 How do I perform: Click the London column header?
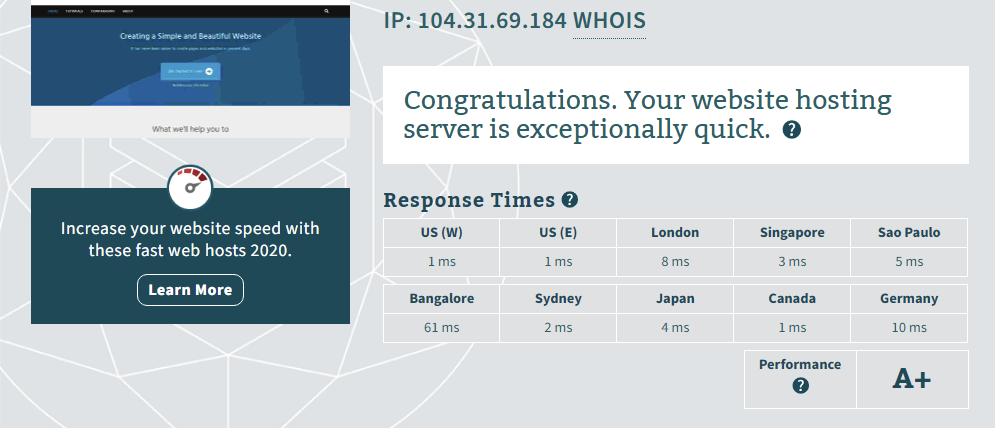click(x=675, y=232)
